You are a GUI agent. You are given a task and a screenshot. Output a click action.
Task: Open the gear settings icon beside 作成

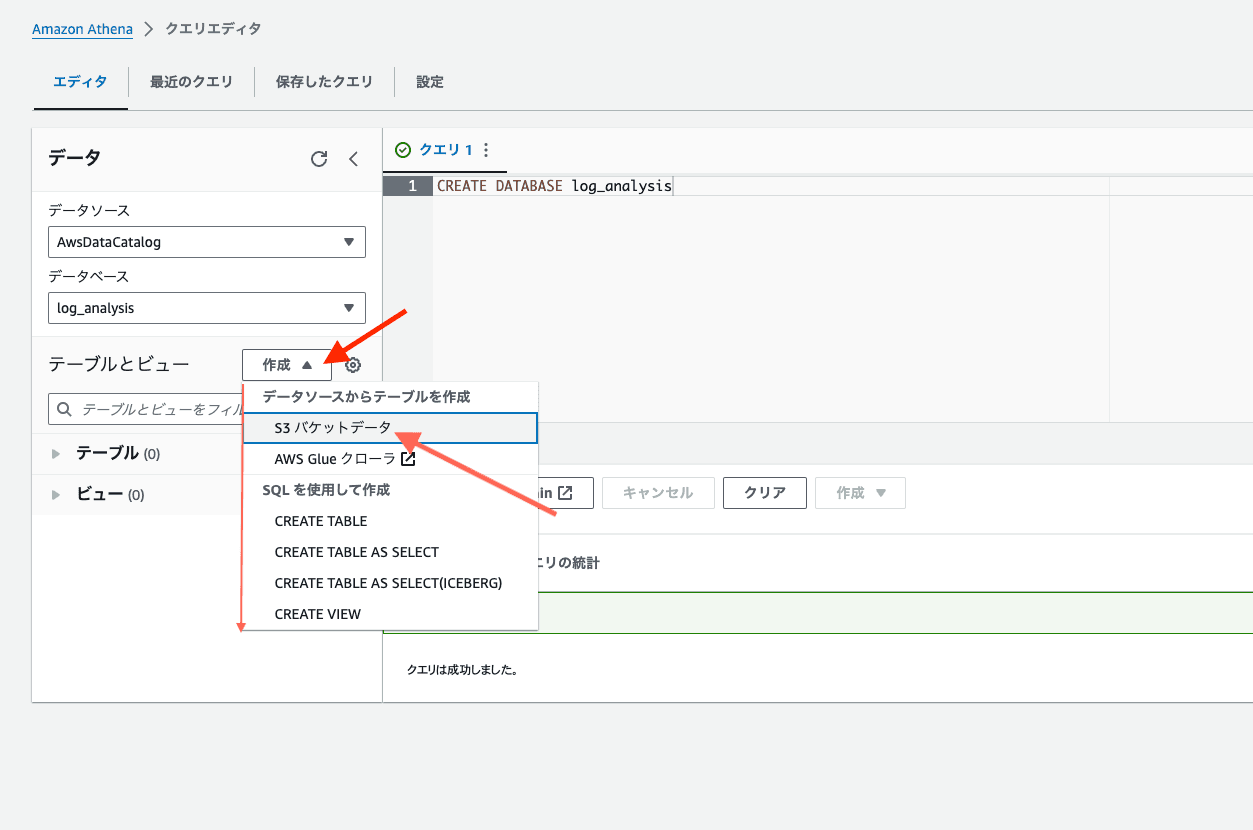[352, 365]
